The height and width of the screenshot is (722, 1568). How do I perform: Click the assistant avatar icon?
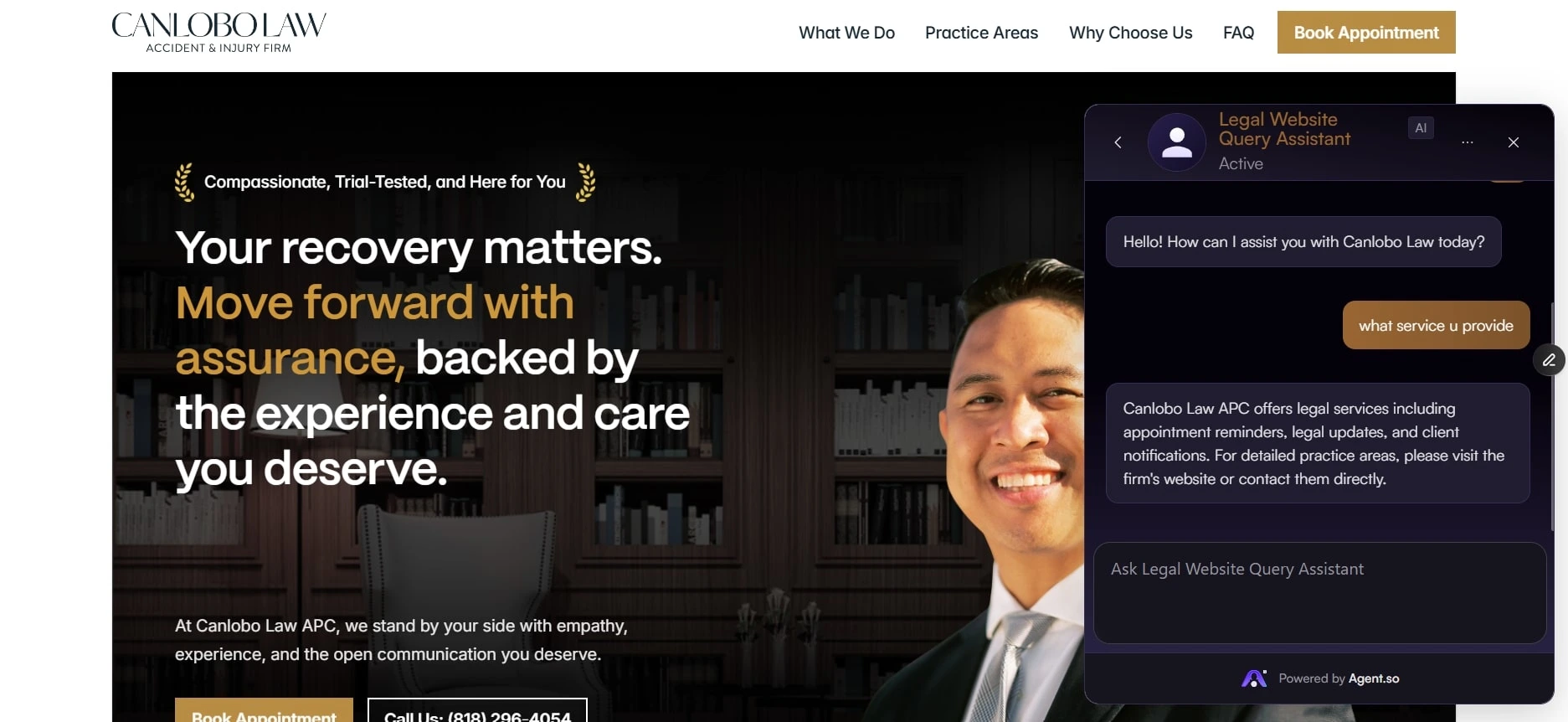1177,142
